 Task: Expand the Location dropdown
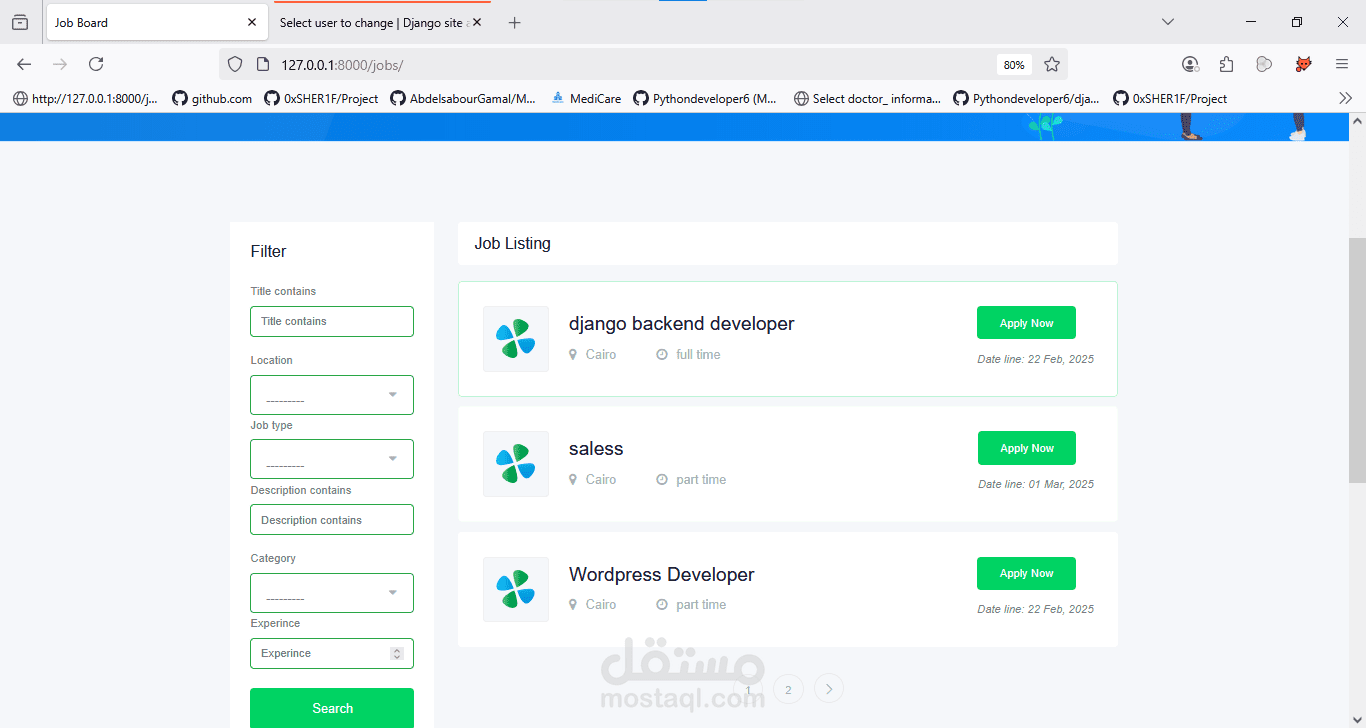pos(332,395)
